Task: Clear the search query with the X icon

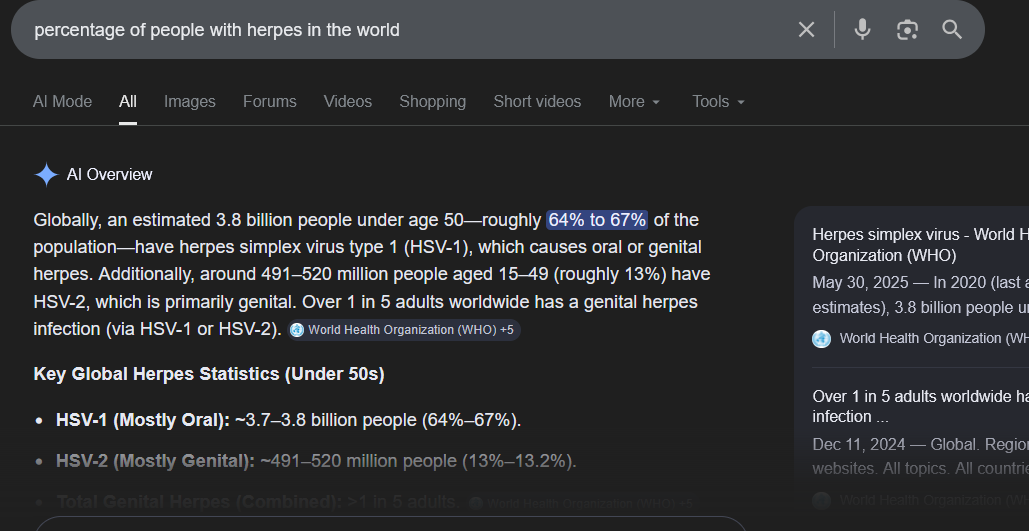Action: point(806,30)
